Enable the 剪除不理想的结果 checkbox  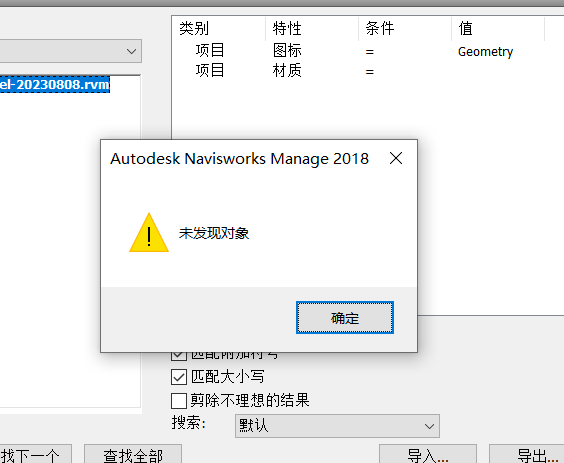(x=179, y=400)
